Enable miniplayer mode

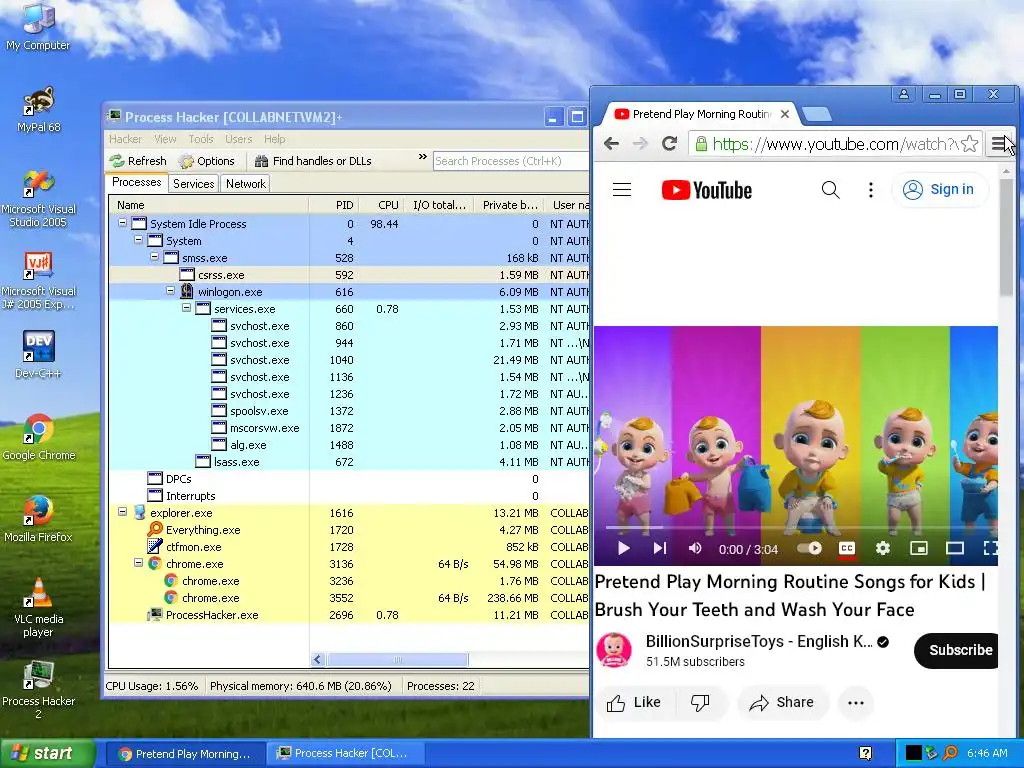click(919, 549)
